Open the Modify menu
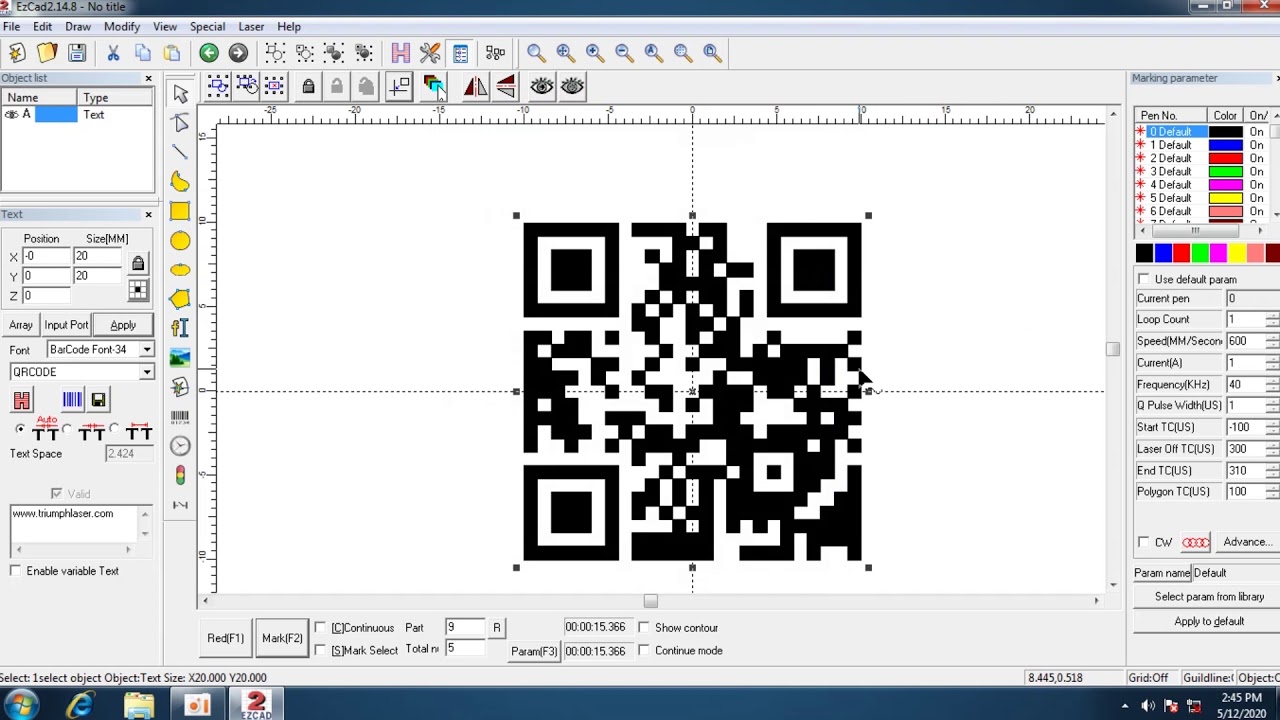This screenshot has height=720, width=1280. pos(122,27)
